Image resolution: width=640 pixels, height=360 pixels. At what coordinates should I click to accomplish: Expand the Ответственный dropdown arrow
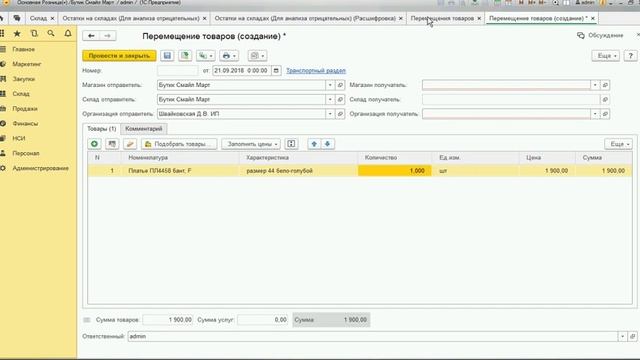pyautogui.click(x=622, y=336)
